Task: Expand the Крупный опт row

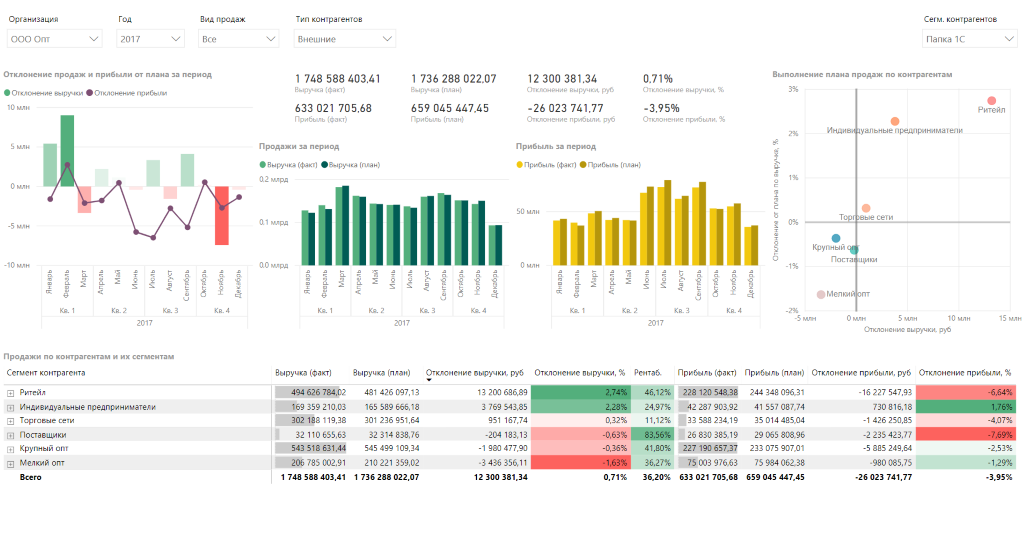Action: (10, 449)
